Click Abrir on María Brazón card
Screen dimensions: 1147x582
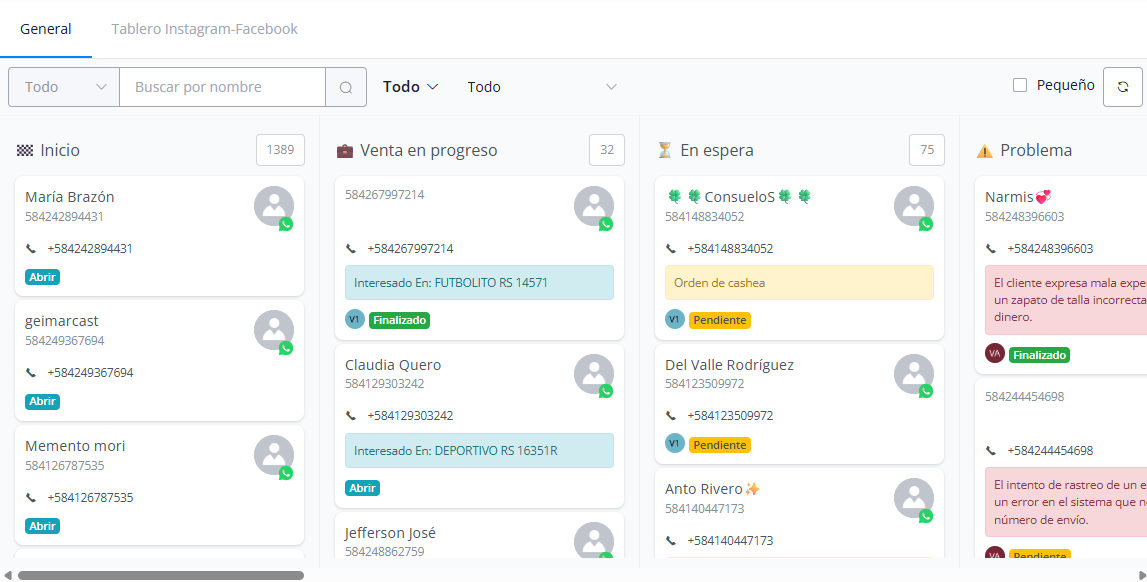tap(42, 277)
